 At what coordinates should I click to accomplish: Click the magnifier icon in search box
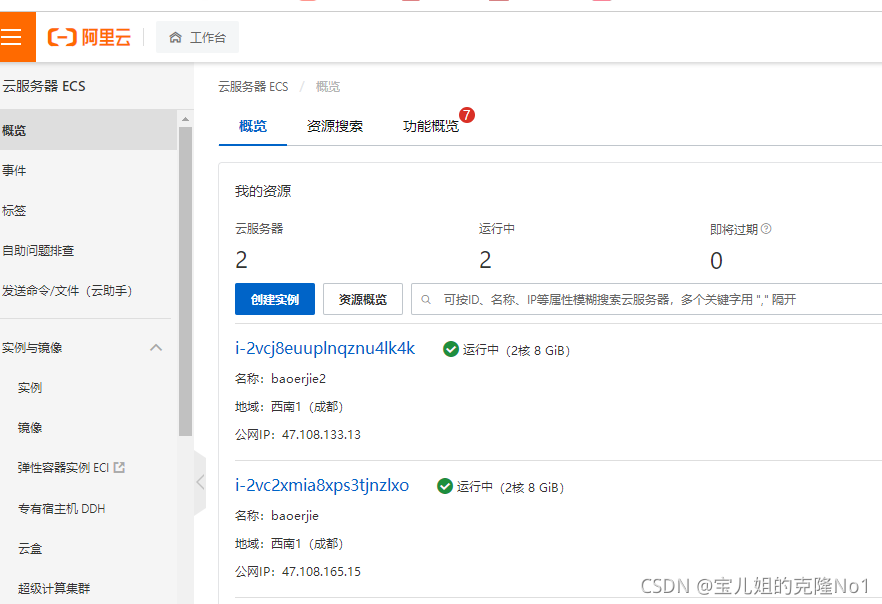click(x=426, y=300)
